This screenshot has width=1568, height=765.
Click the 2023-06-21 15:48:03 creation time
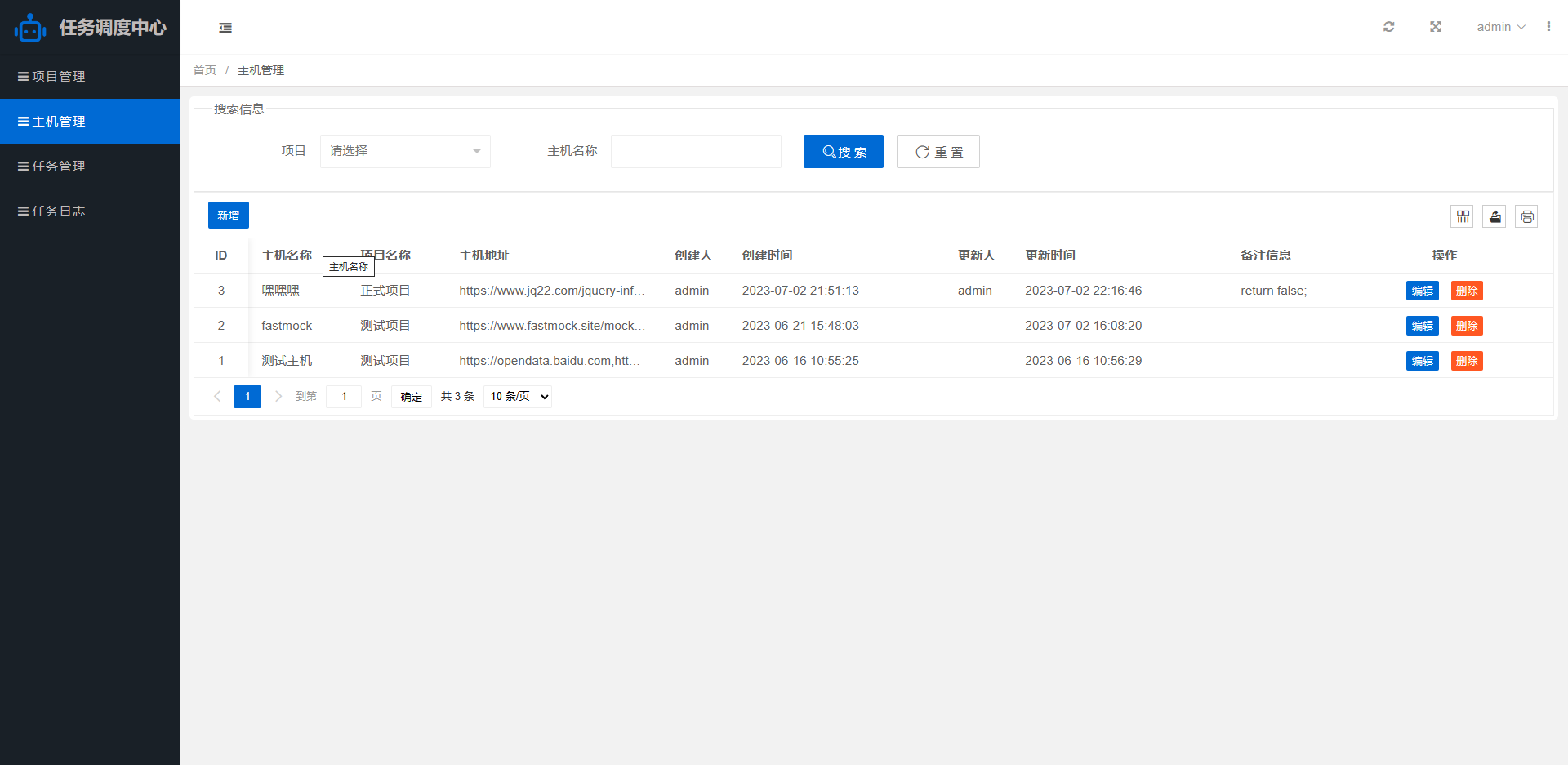(800, 326)
